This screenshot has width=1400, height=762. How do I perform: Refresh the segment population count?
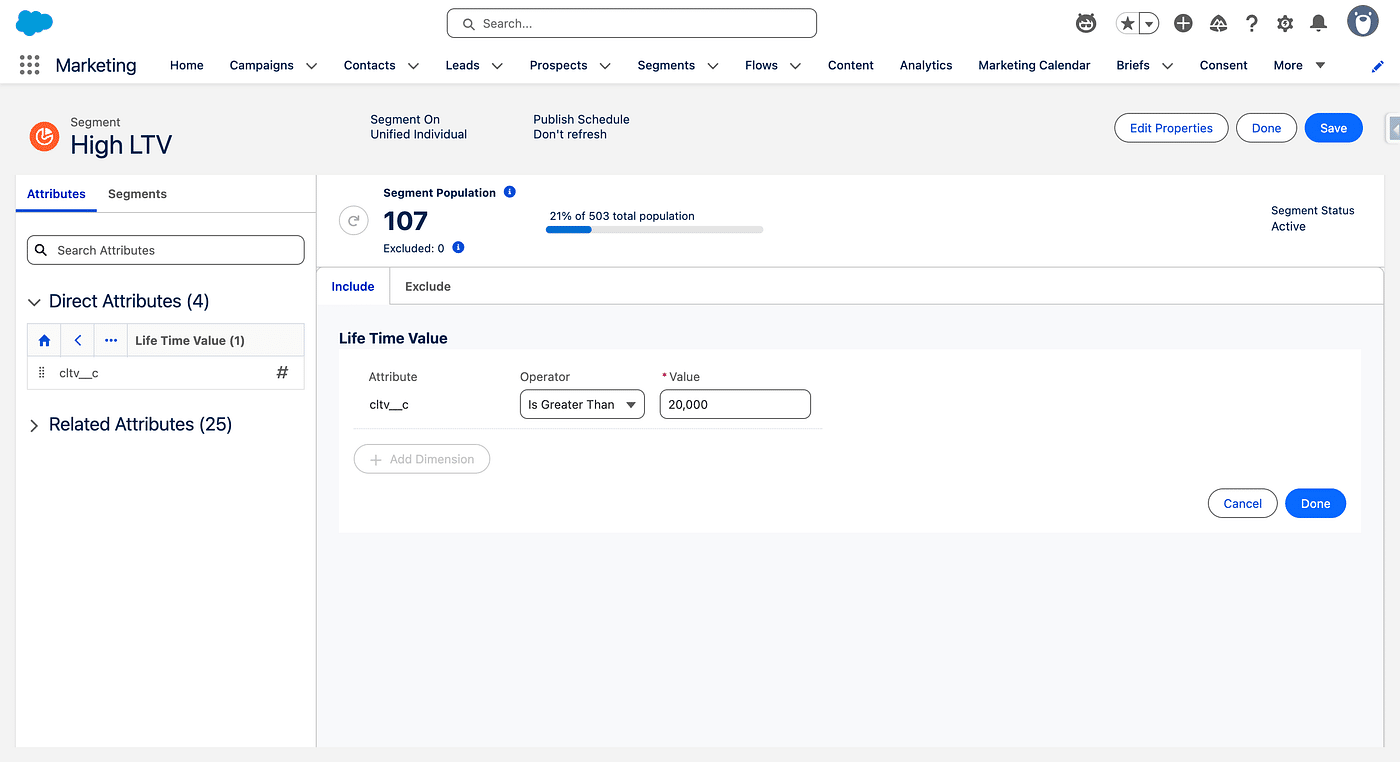354,221
